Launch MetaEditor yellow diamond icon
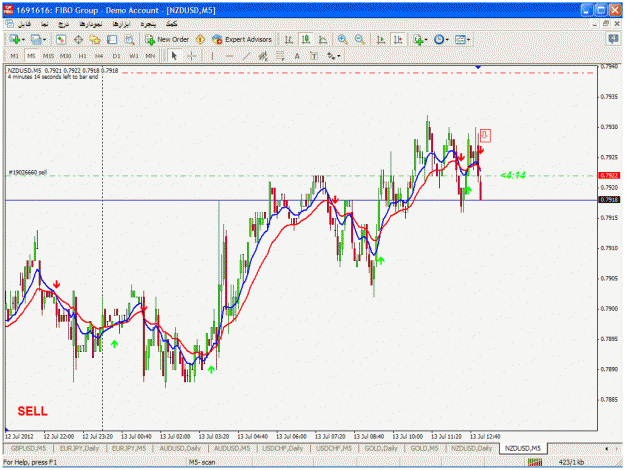 click(x=200, y=39)
